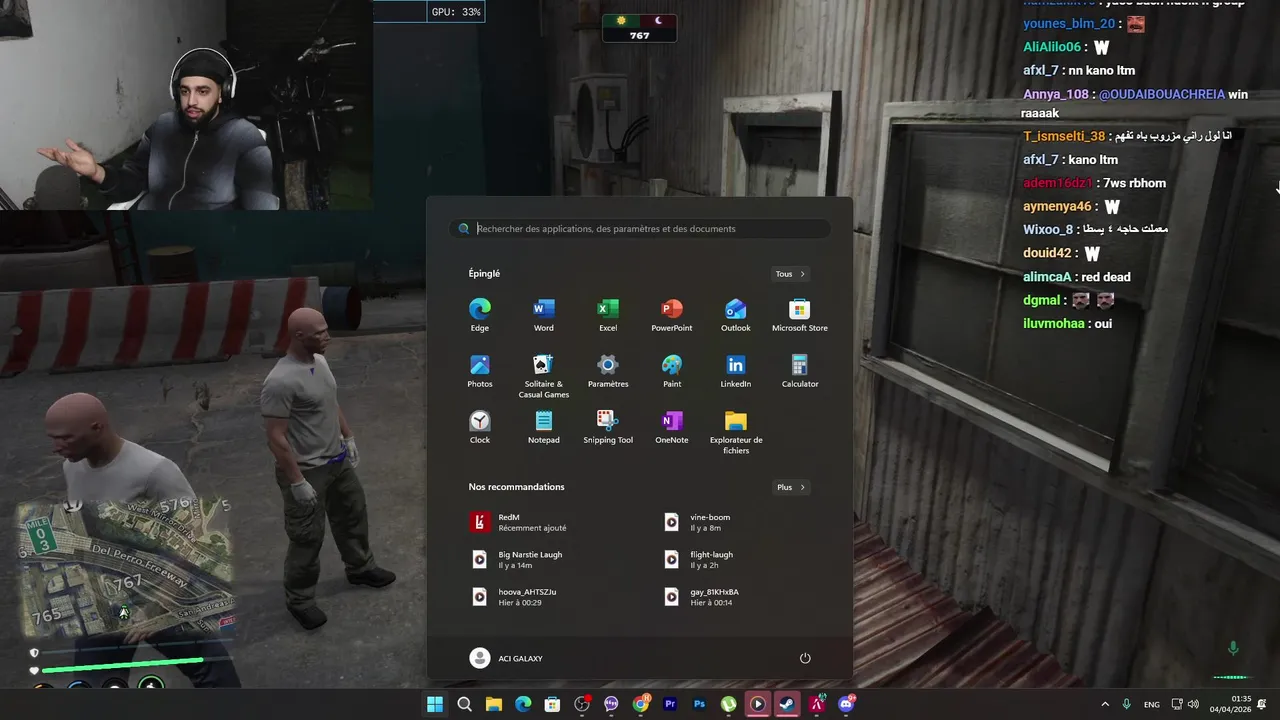Click the game minimap showing Del Perro Freeway
Image resolution: width=1280 pixels, height=720 pixels.
127,567
